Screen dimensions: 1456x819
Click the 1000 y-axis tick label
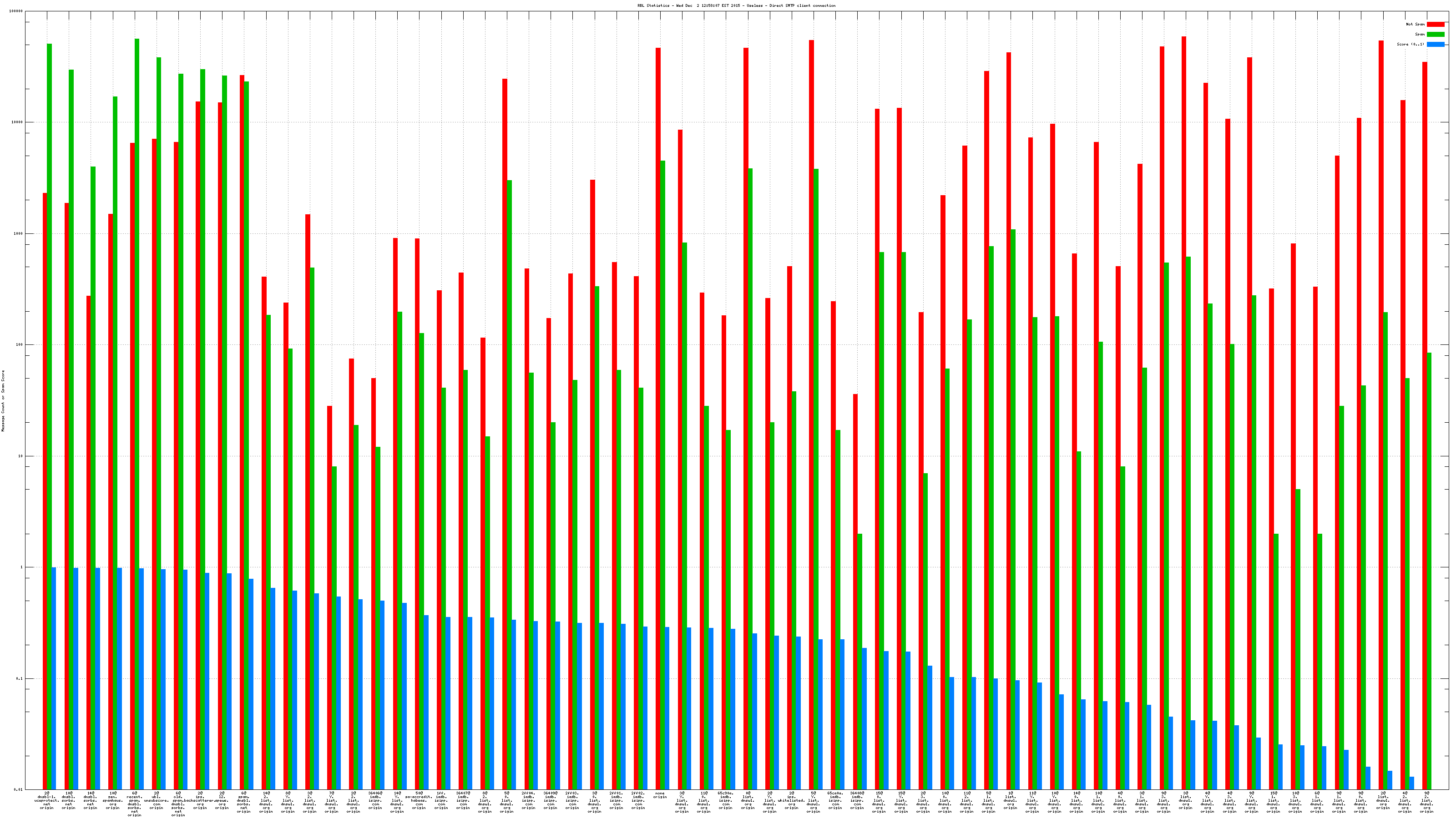coord(19,233)
